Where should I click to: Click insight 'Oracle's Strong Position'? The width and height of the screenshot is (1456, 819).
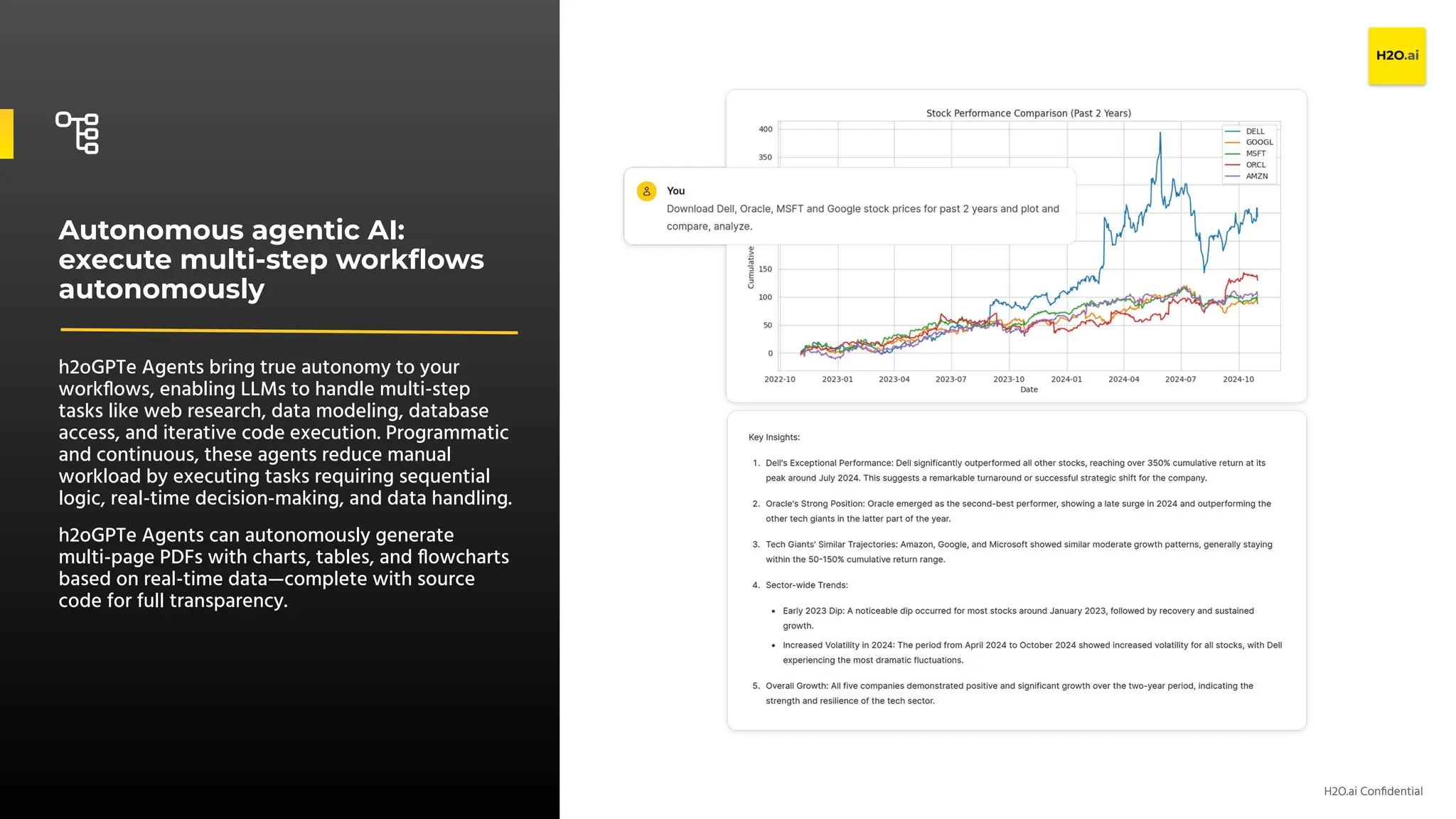point(1018,511)
